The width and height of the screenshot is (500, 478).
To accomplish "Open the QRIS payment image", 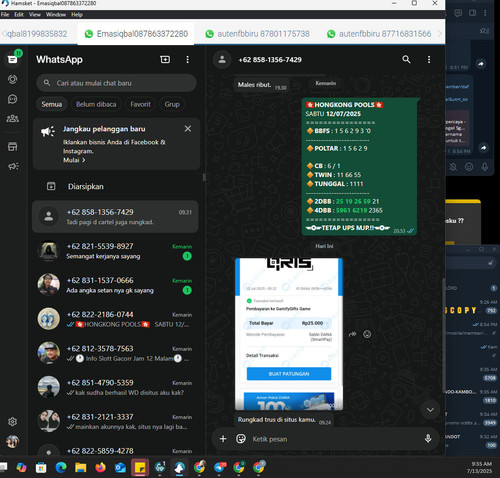I will [289, 334].
